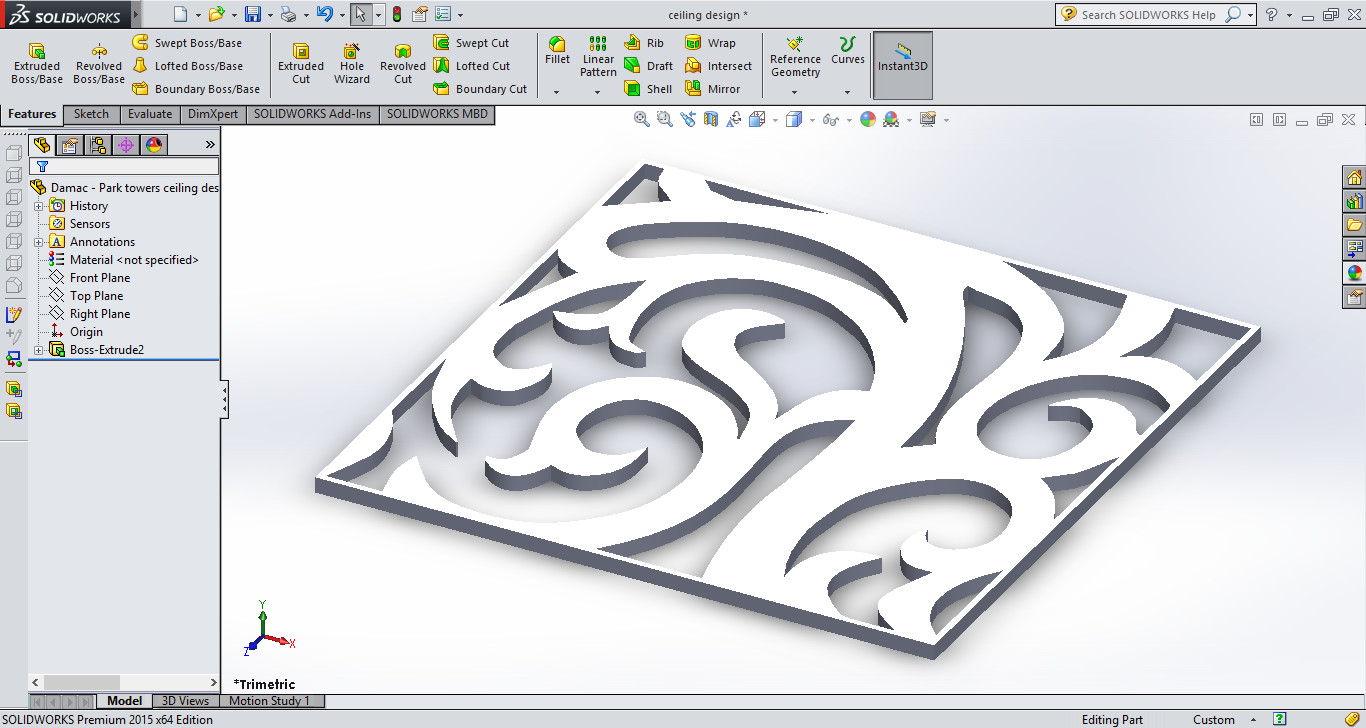Switch to the Sketch tab
Image resolution: width=1366 pixels, height=728 pixels.
click(x=91, y=114)
